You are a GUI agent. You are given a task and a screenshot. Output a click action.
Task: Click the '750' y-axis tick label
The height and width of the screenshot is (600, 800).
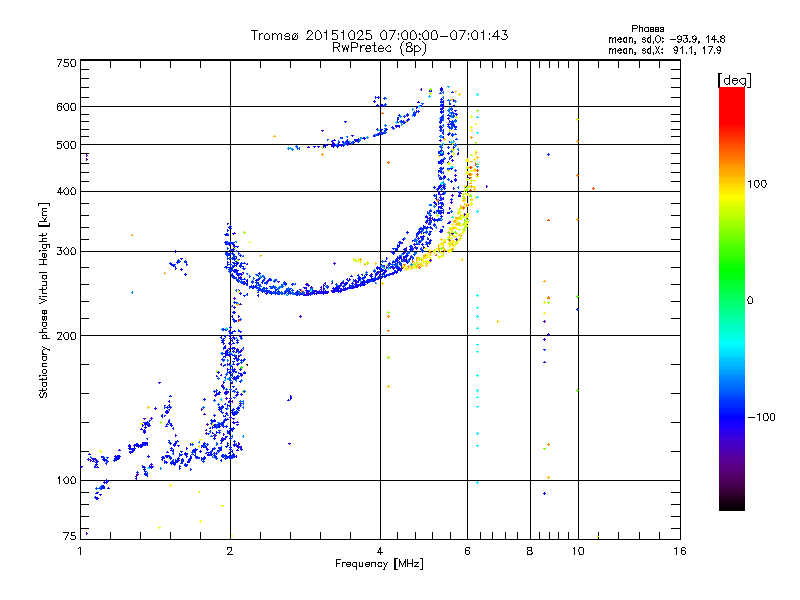coord(66,63)
